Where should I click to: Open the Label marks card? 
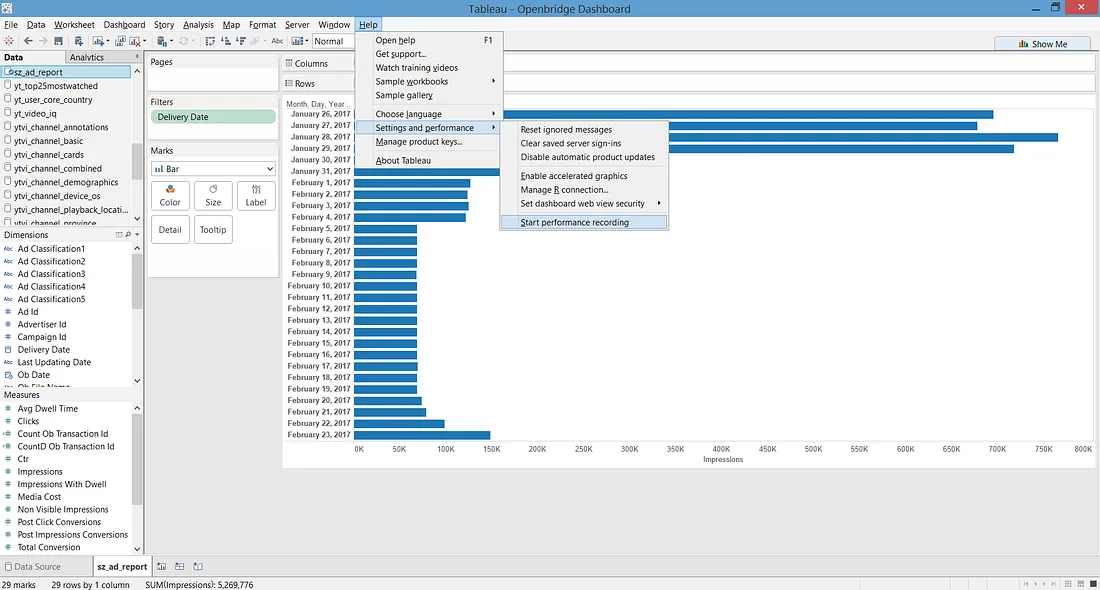[x=256, y=196]
